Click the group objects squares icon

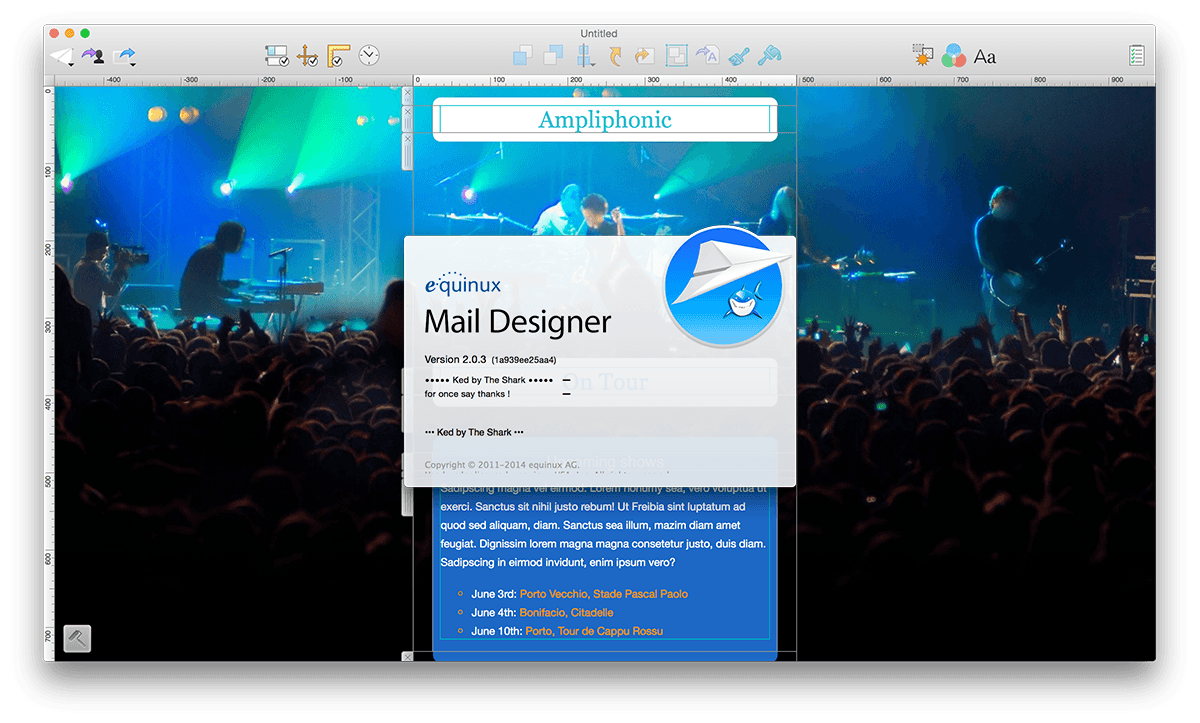[677, 56]
